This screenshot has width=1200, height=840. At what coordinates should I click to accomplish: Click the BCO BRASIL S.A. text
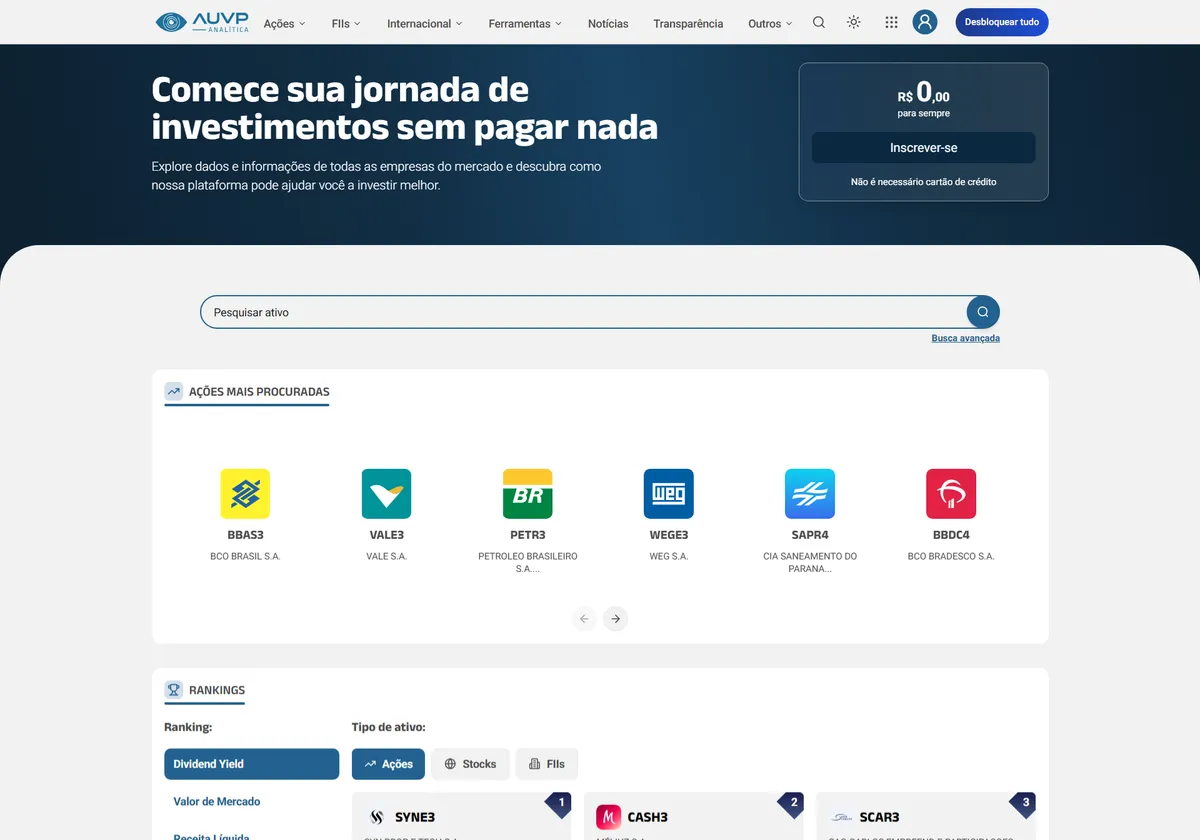(245, 556)
